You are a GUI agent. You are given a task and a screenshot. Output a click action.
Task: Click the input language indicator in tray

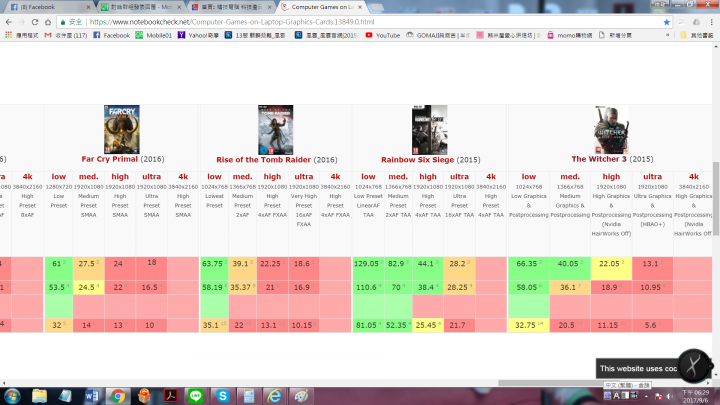[617, 396]
